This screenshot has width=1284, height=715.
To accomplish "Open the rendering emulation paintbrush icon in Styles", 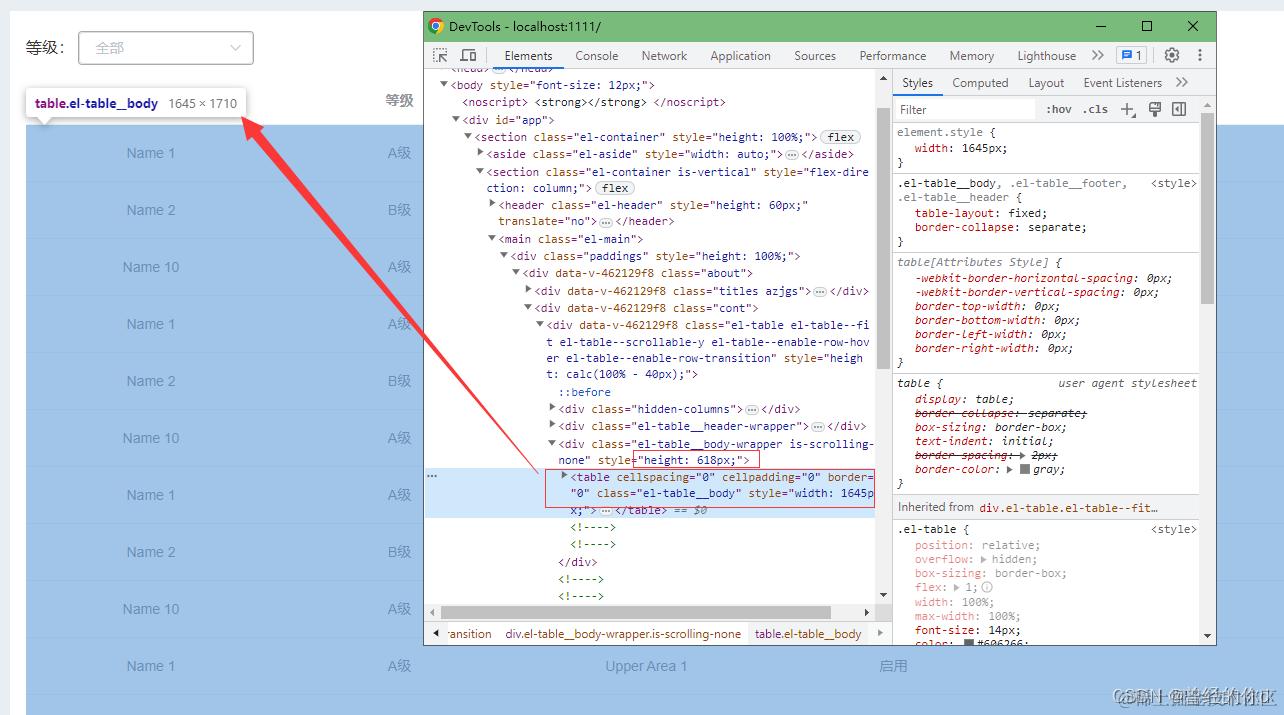I will [1155, 109].
